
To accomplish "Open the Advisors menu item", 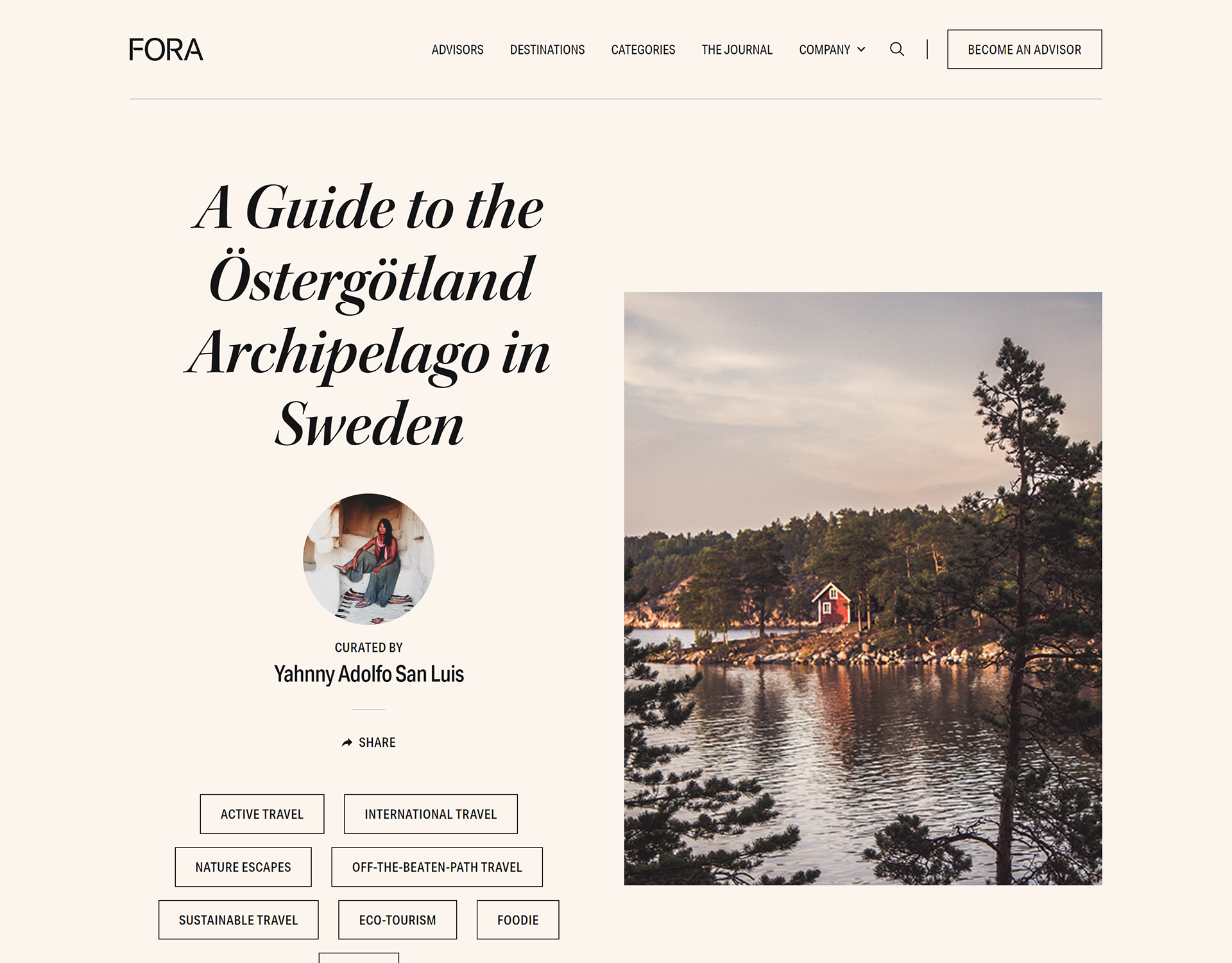I will [x=458, y=49].
